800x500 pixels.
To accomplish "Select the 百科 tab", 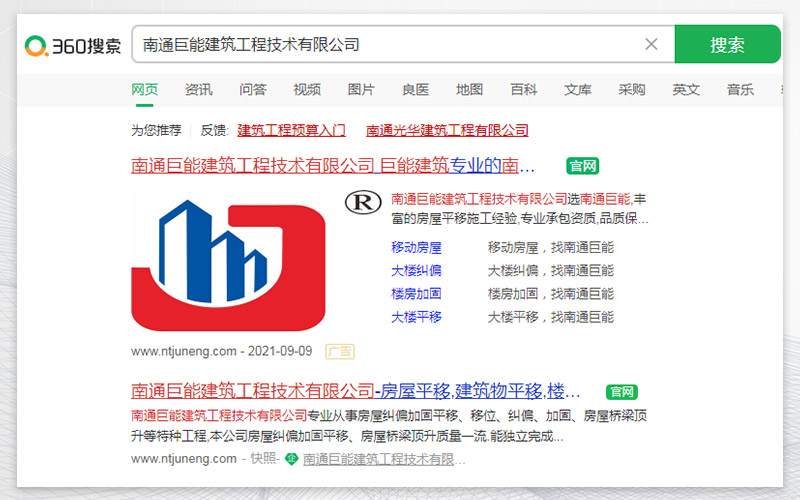I will [x=523, y=90].
